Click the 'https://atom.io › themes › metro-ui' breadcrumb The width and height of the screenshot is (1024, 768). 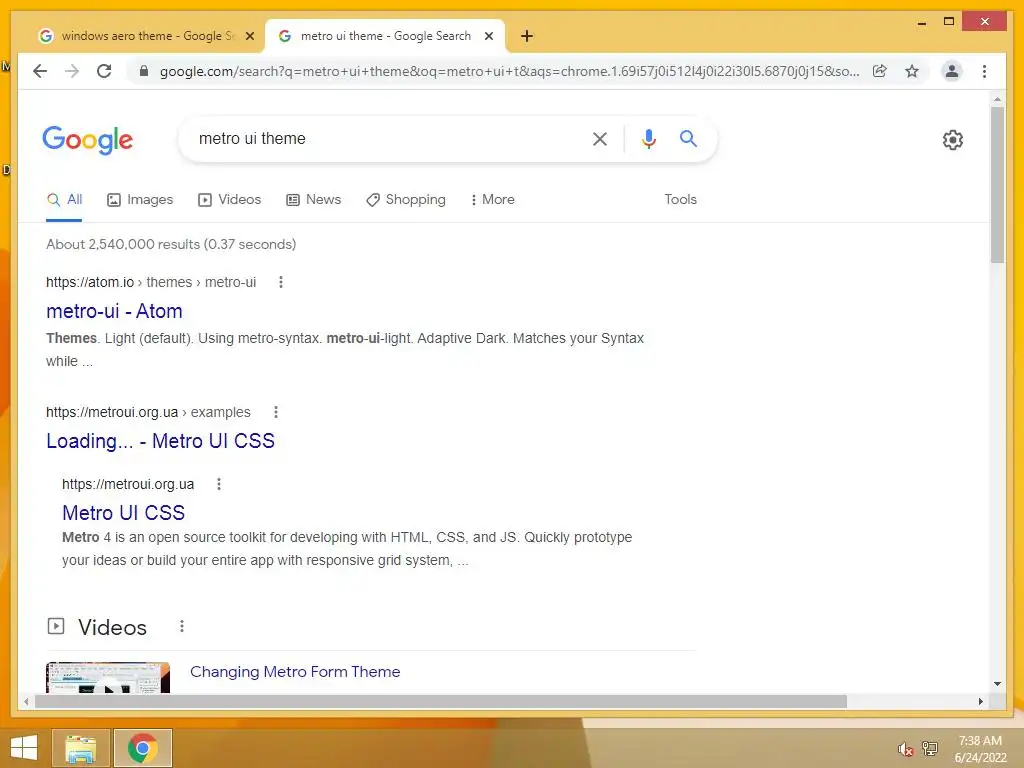coord(151,282)
